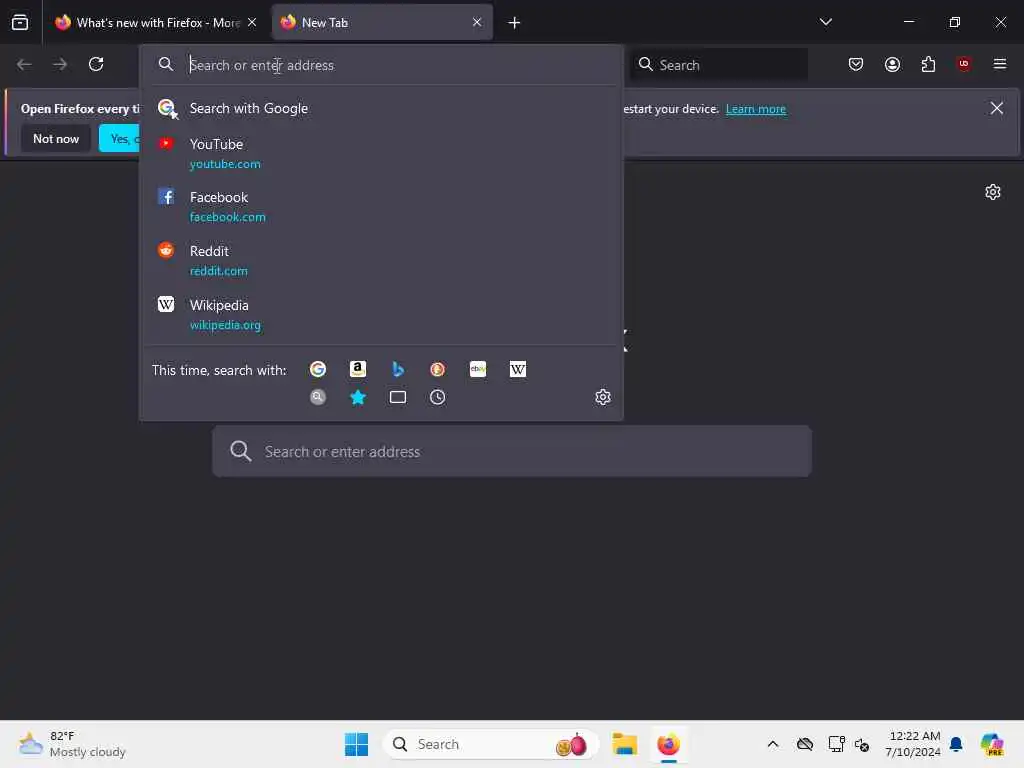1024x768 pixels.
Task: Search this time with Amazon icon
Action: click(x=358, y=370)
